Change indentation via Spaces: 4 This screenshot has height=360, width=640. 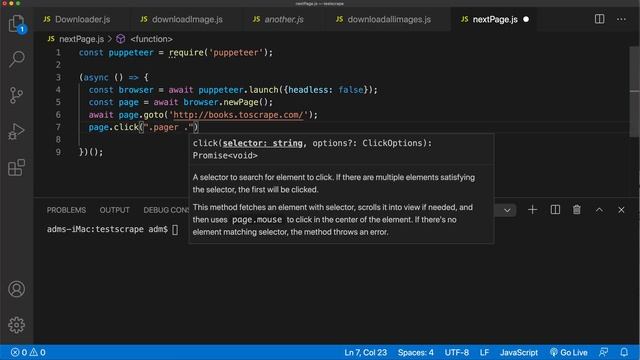[x=416, y=352]
